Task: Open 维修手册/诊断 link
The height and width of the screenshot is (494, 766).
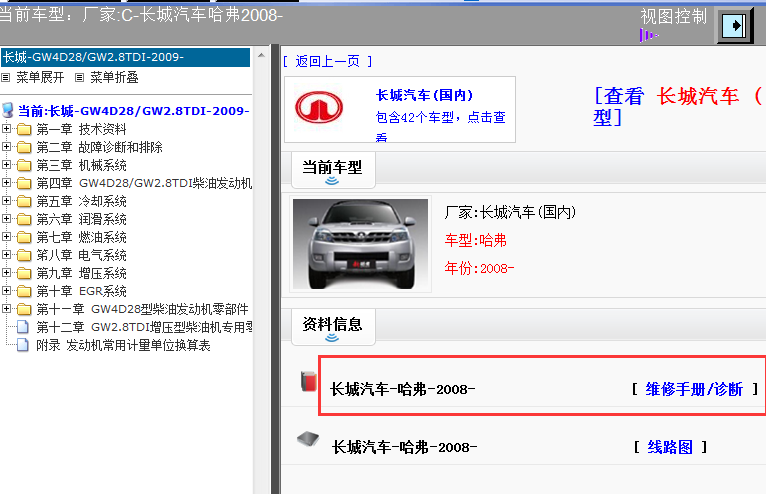Action: tap(694, 389)
